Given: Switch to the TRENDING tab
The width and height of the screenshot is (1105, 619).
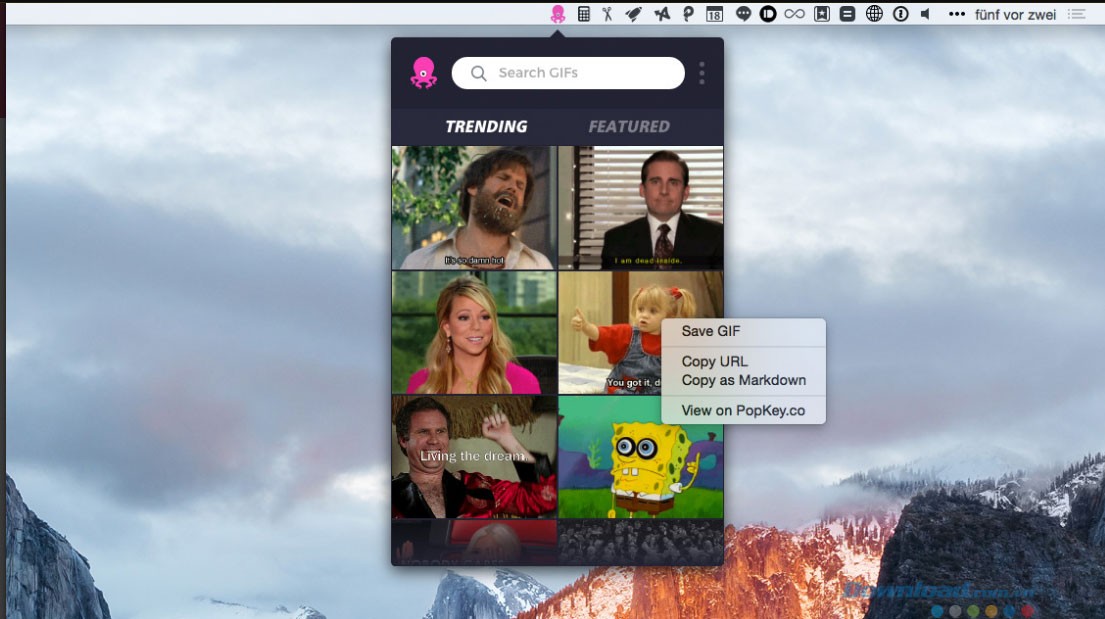Looking at the screenshot, I should click(486, 127).
